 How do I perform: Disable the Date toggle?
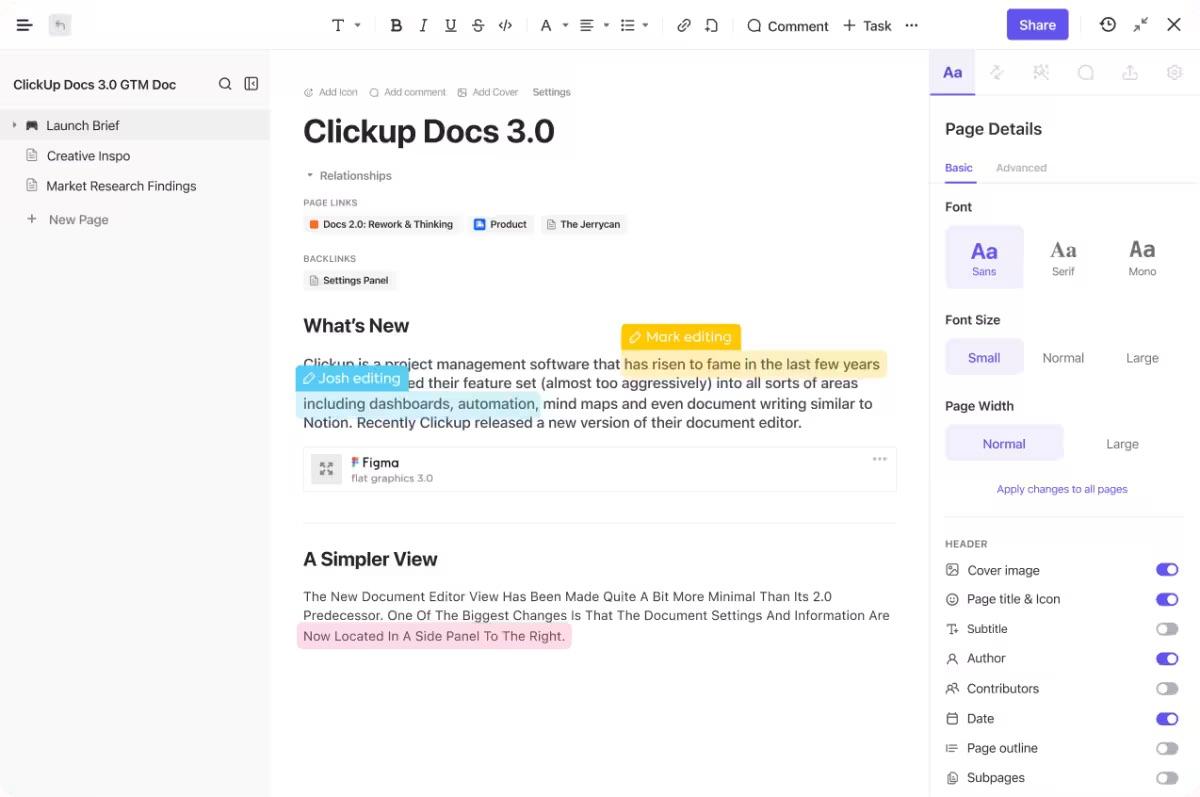(x=1167, y=718)
